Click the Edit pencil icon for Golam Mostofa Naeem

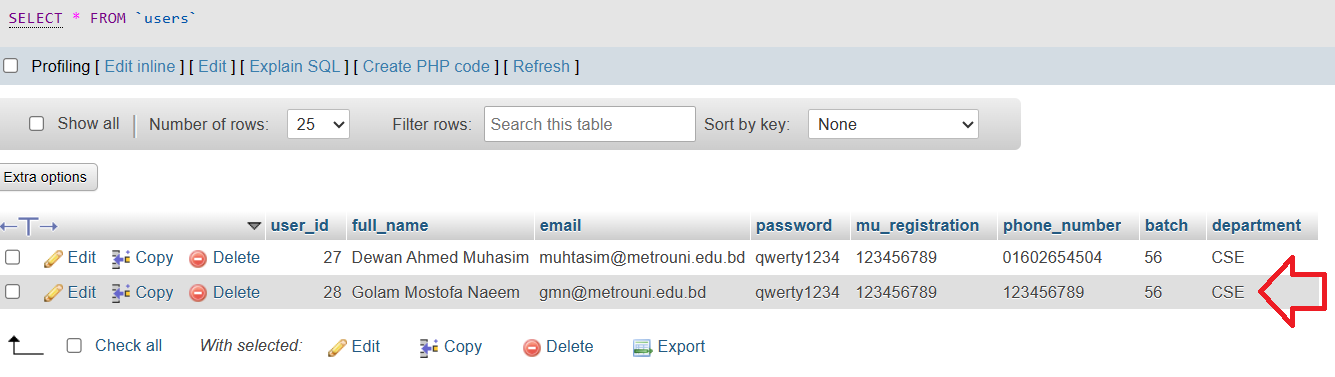(x=54, y=293)
